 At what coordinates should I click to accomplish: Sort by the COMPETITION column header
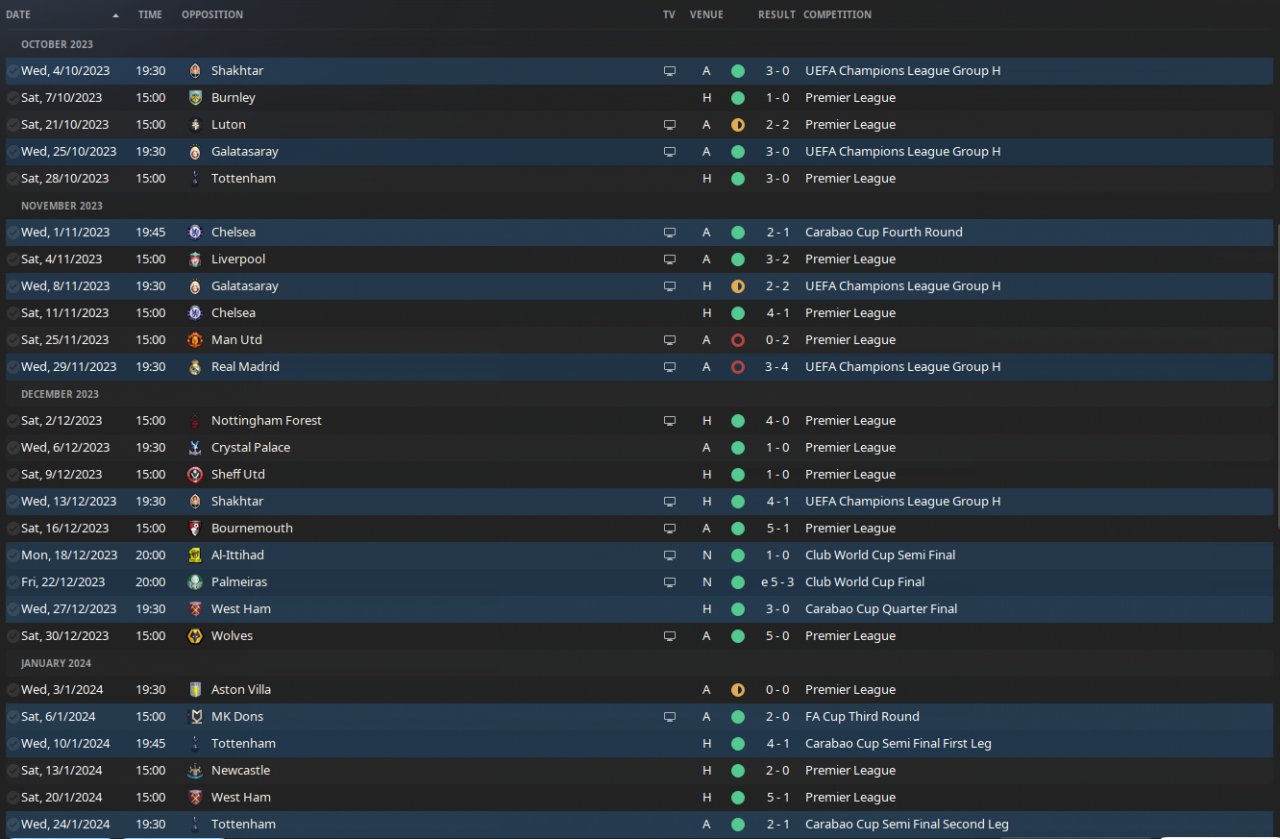[837, 15]
